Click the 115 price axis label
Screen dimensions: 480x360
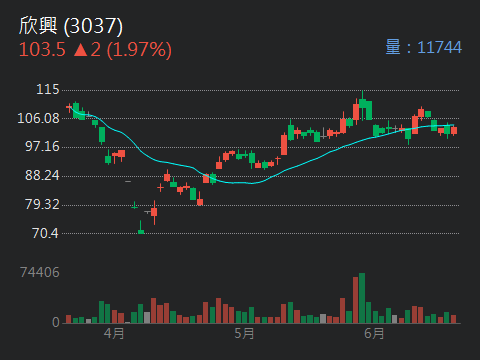[48, 90]
